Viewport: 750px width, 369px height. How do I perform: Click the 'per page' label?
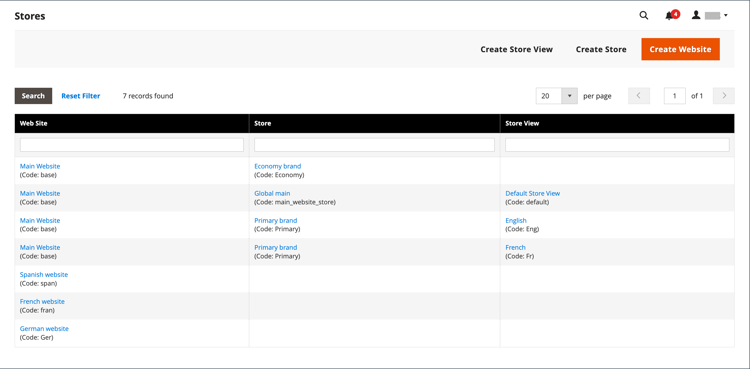click(597, 96)
